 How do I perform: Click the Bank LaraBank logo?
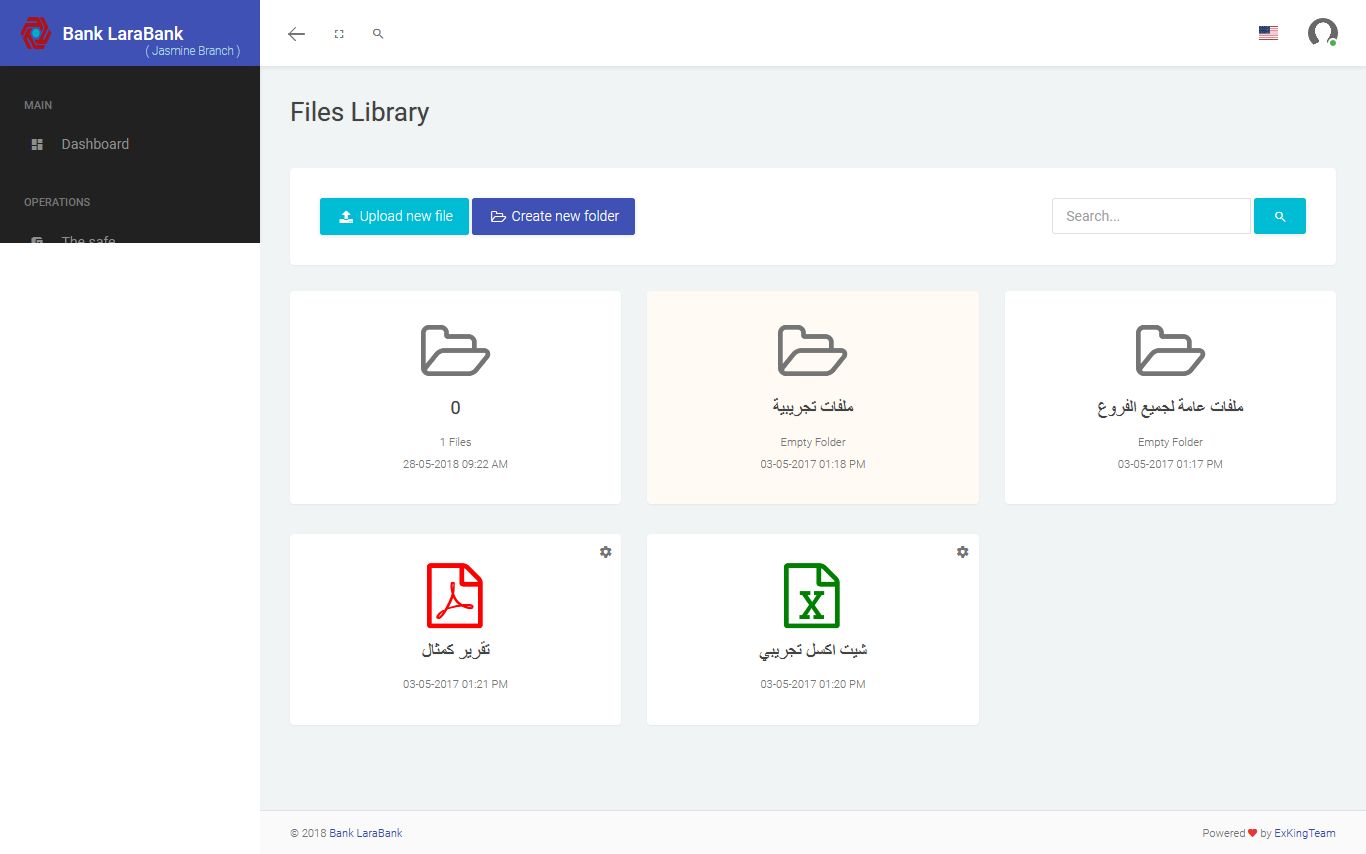tap(36, 33)
